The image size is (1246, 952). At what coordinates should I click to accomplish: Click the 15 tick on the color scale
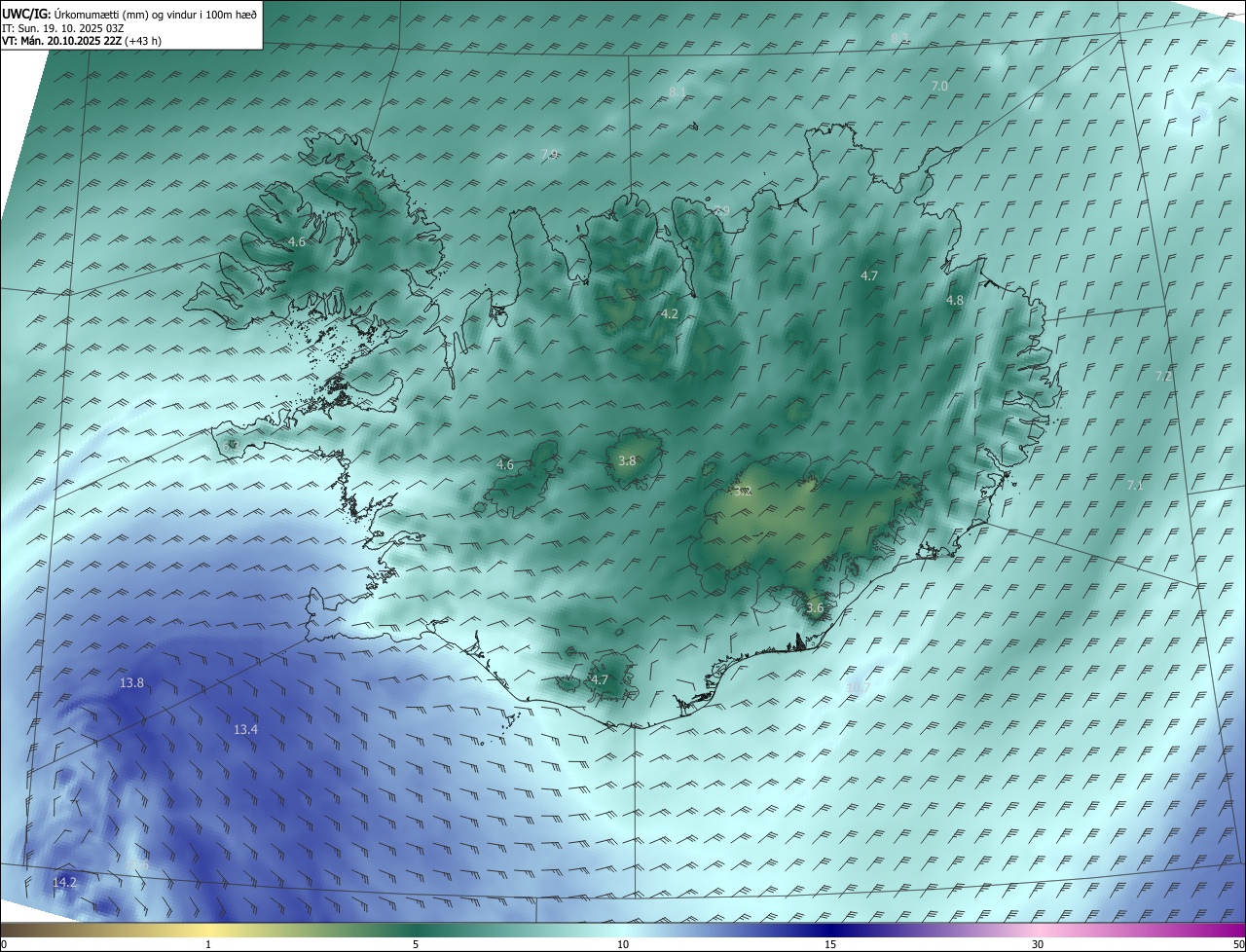coord(830,944)
